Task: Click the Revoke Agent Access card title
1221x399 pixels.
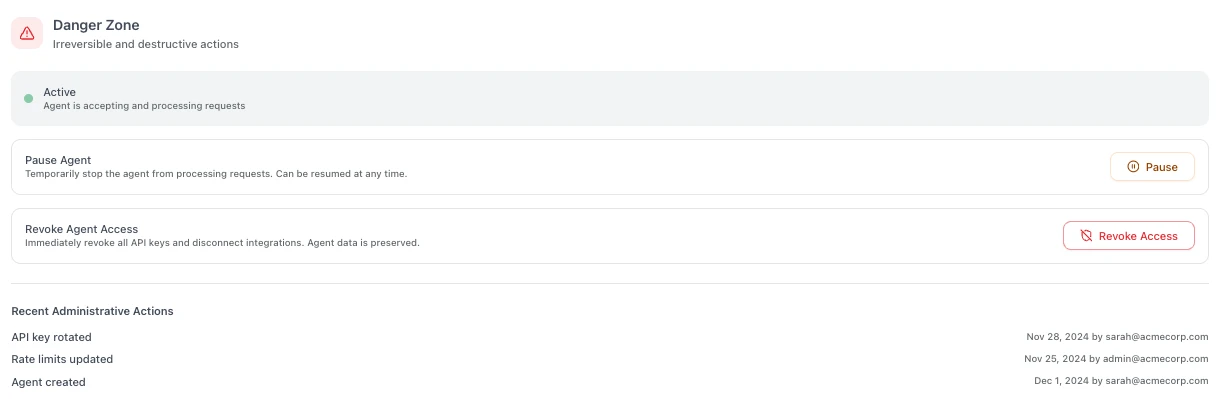Action: 81,229
